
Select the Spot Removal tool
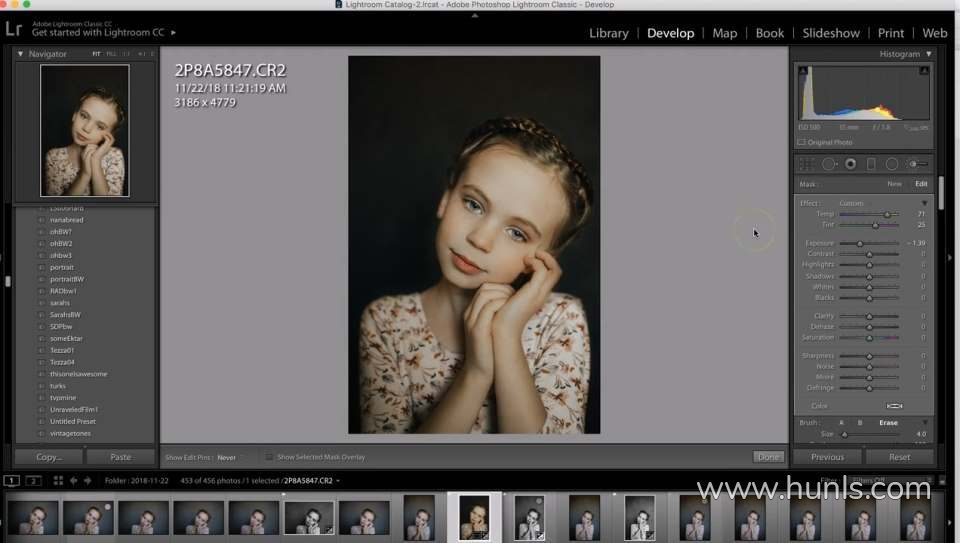829,164
